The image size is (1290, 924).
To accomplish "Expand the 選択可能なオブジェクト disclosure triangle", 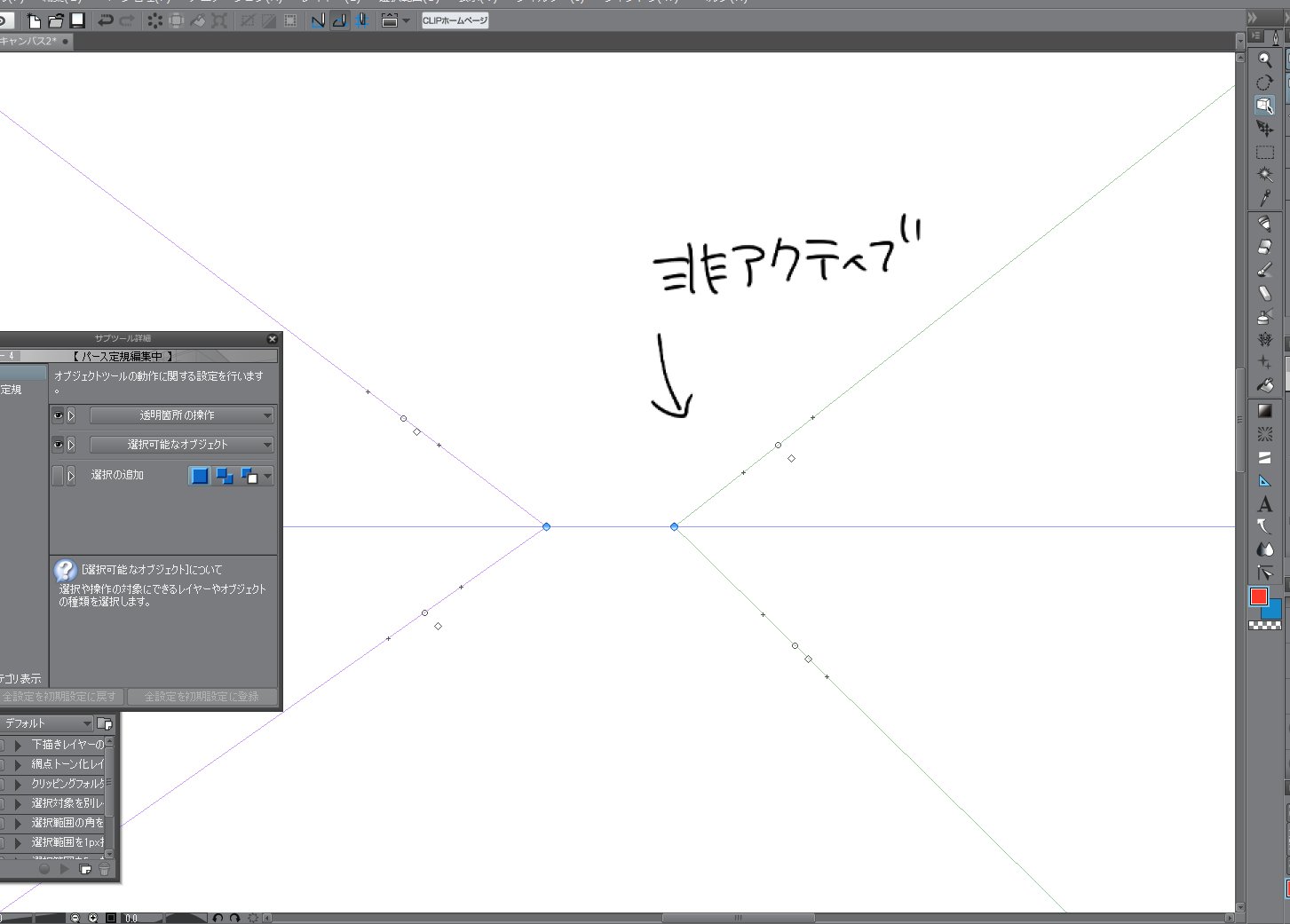I will [71, 445].
